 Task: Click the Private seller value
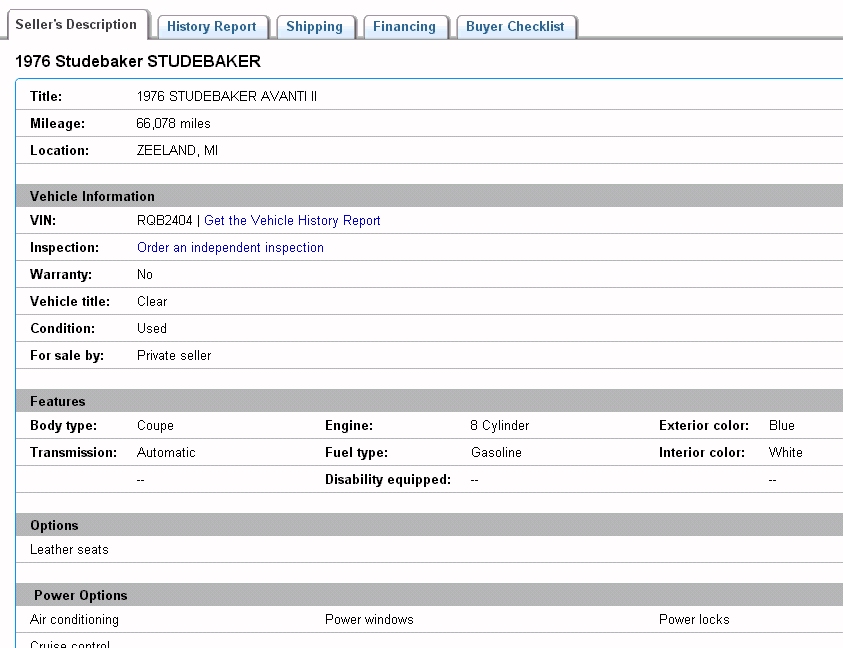174,355
